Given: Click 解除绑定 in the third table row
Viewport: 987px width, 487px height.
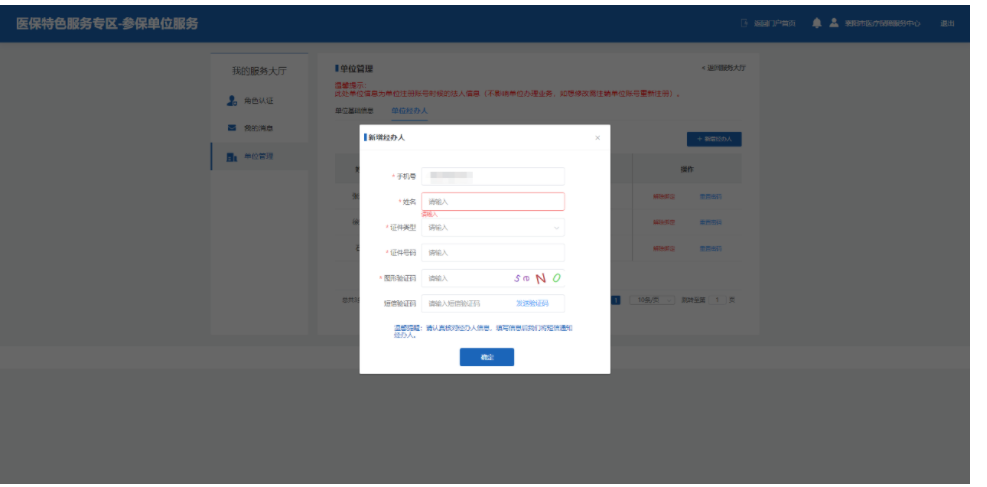Looking at the screenshot, I should 664,249.
